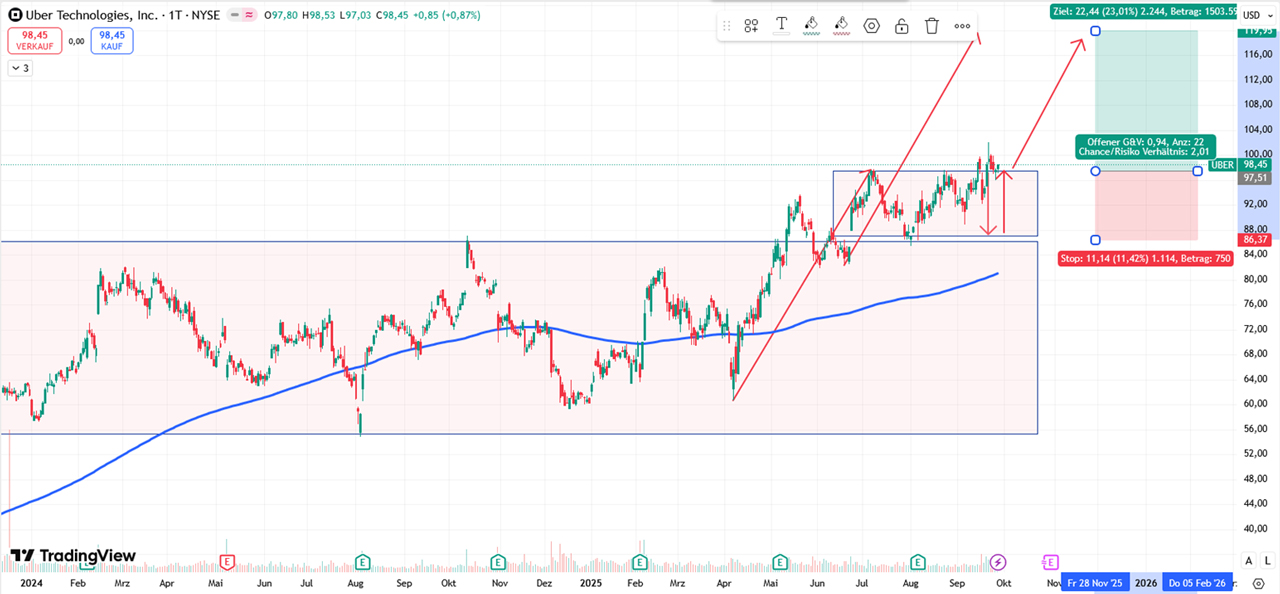
Task: Open drawing settings hexagon icon in toolbar
Action: click(871, 26)
